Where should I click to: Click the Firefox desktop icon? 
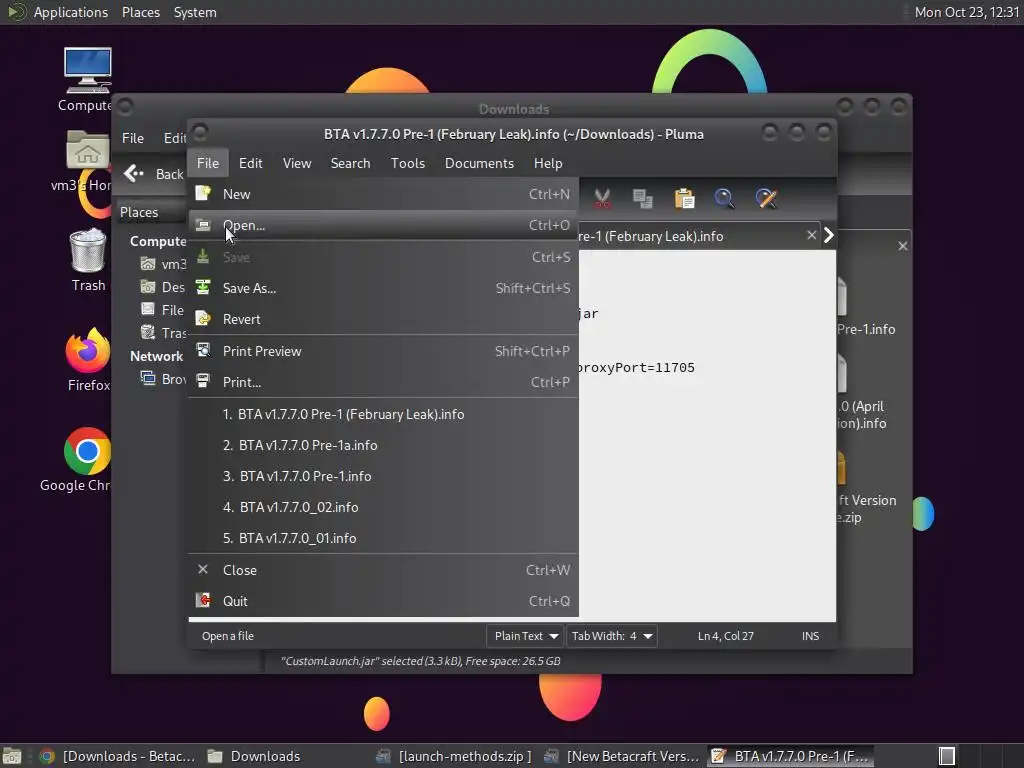click(88, 360)
